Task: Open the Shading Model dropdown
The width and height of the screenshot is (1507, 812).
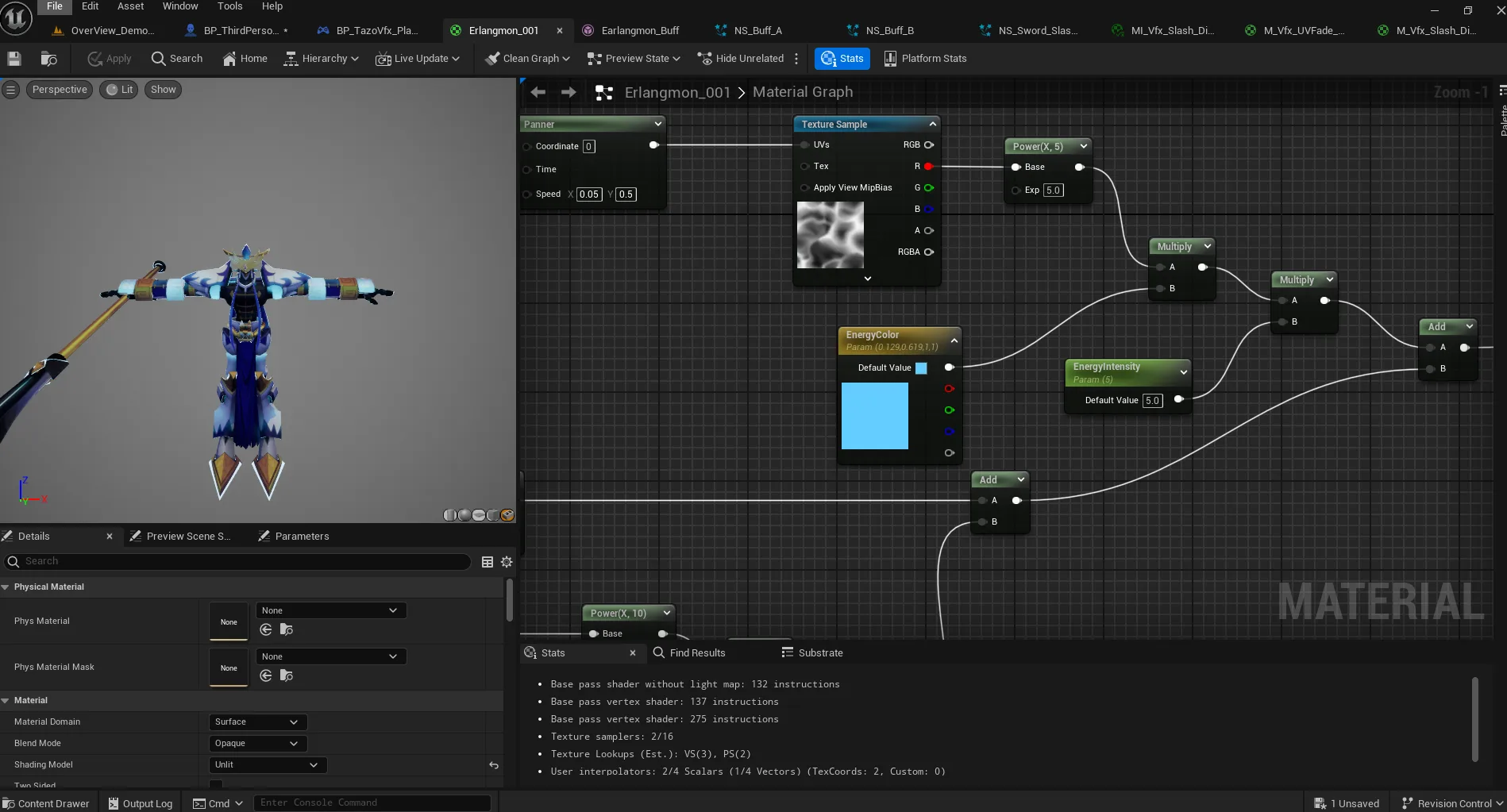Action: pos(268,765)
